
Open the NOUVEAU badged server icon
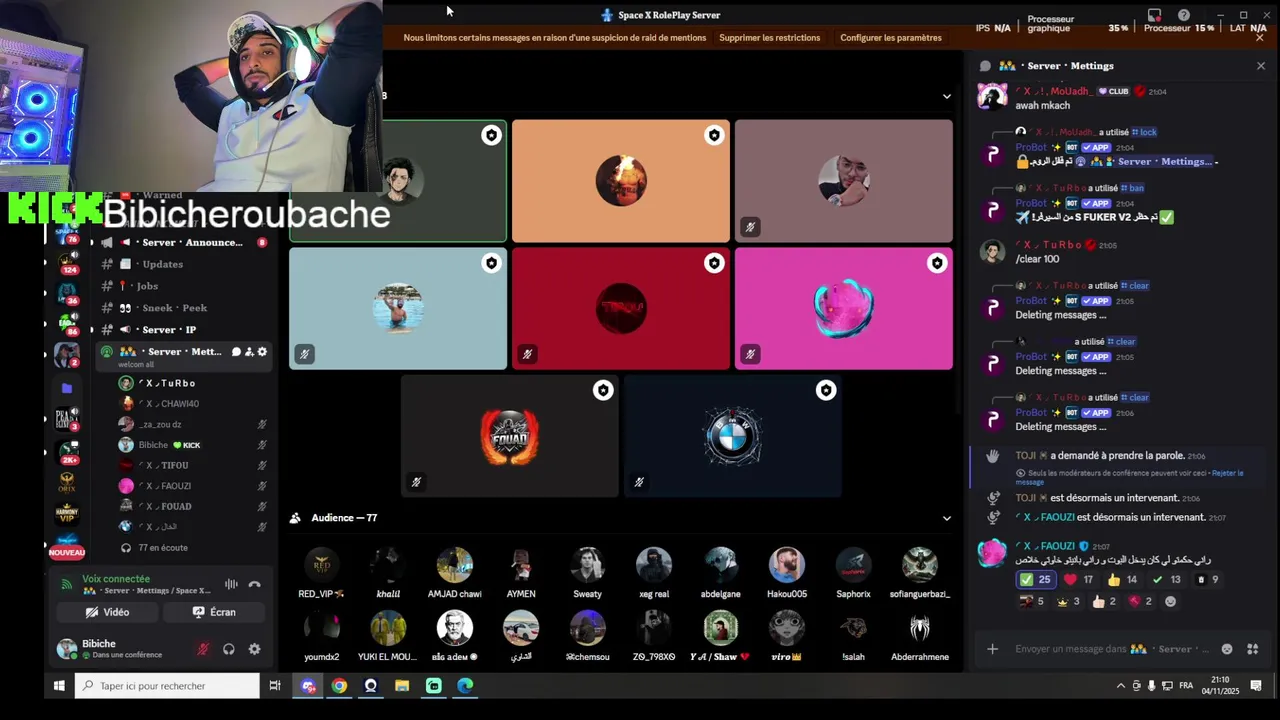(67, 546)
